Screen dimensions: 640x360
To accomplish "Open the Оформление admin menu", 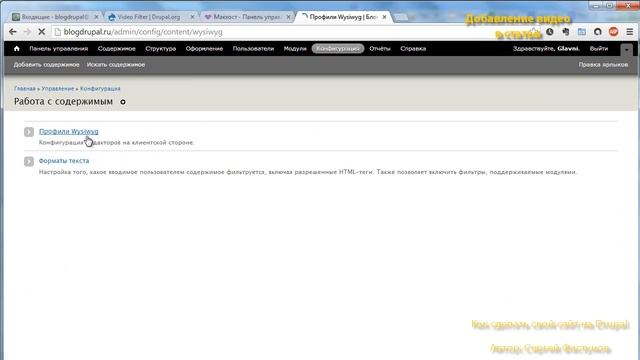I will coord(204,49).
